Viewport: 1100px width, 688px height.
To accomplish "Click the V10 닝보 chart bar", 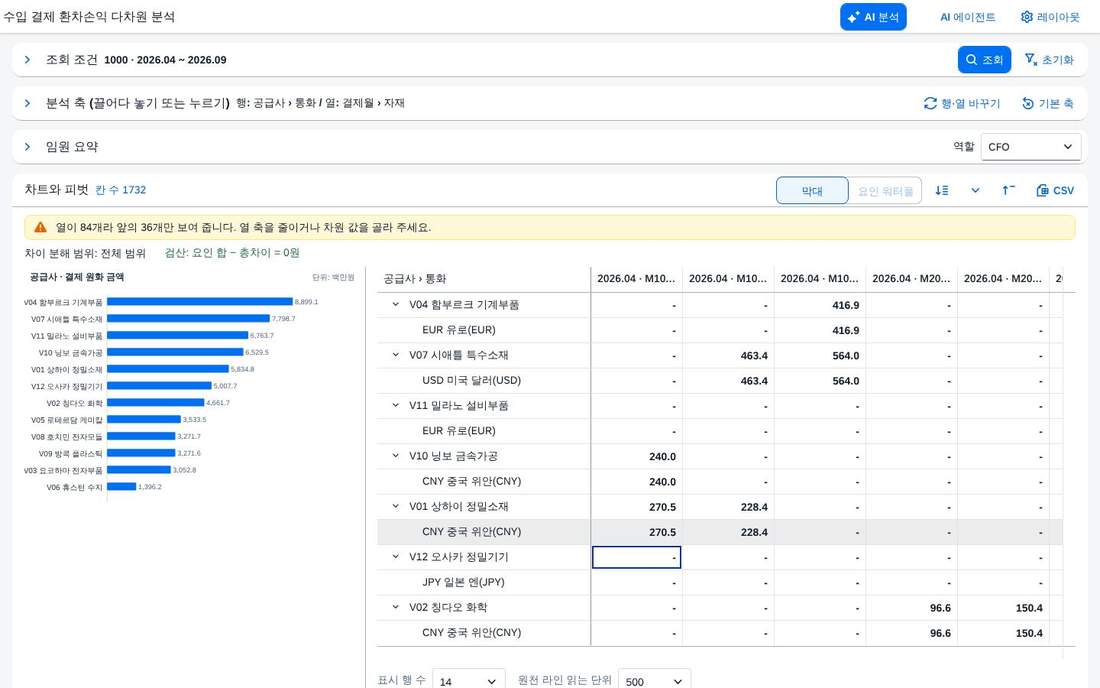I will tap(175, 352).
